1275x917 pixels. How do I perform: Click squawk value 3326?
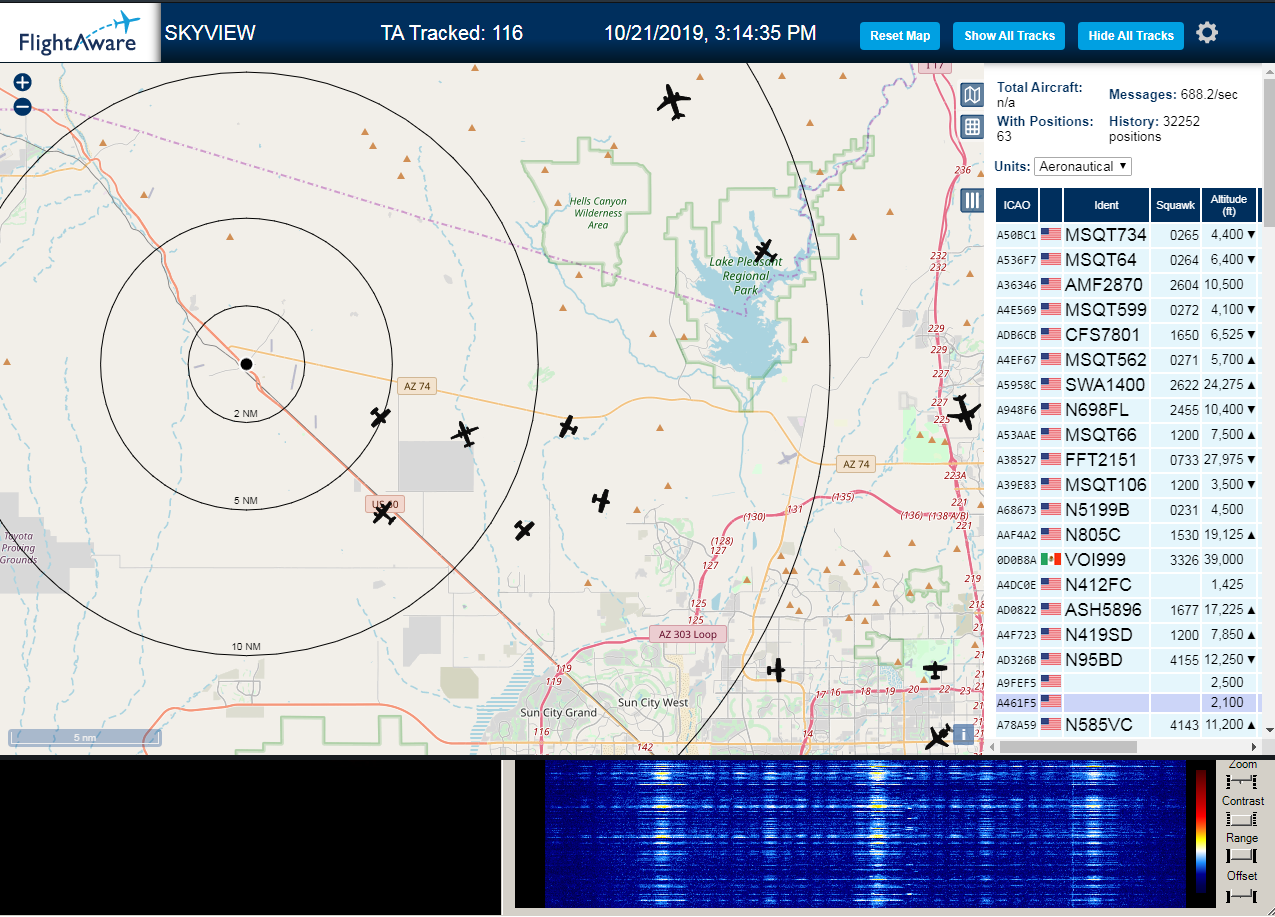tap(1184, 560)
